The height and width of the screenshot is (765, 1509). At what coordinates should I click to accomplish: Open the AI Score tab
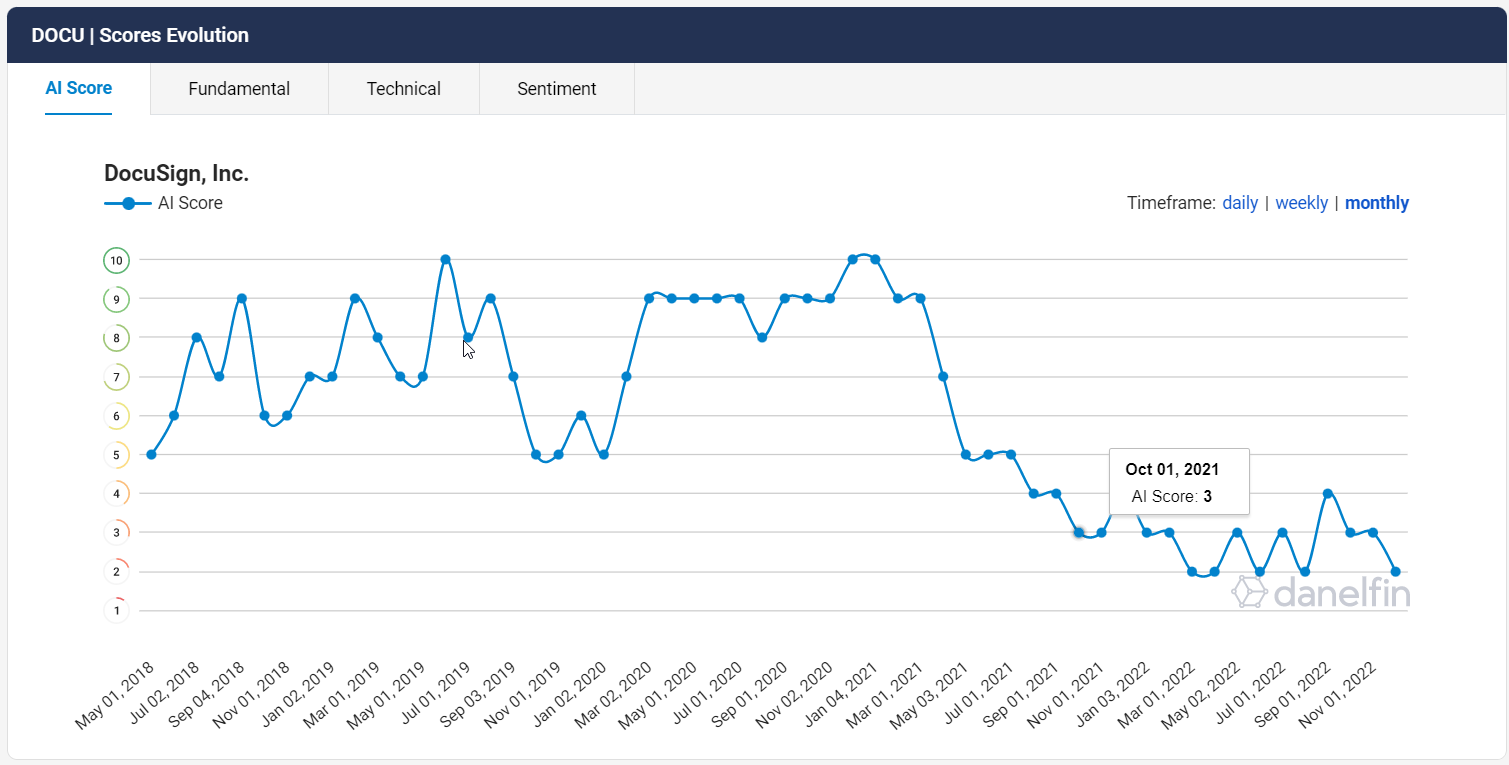click(x=79, y=88)
